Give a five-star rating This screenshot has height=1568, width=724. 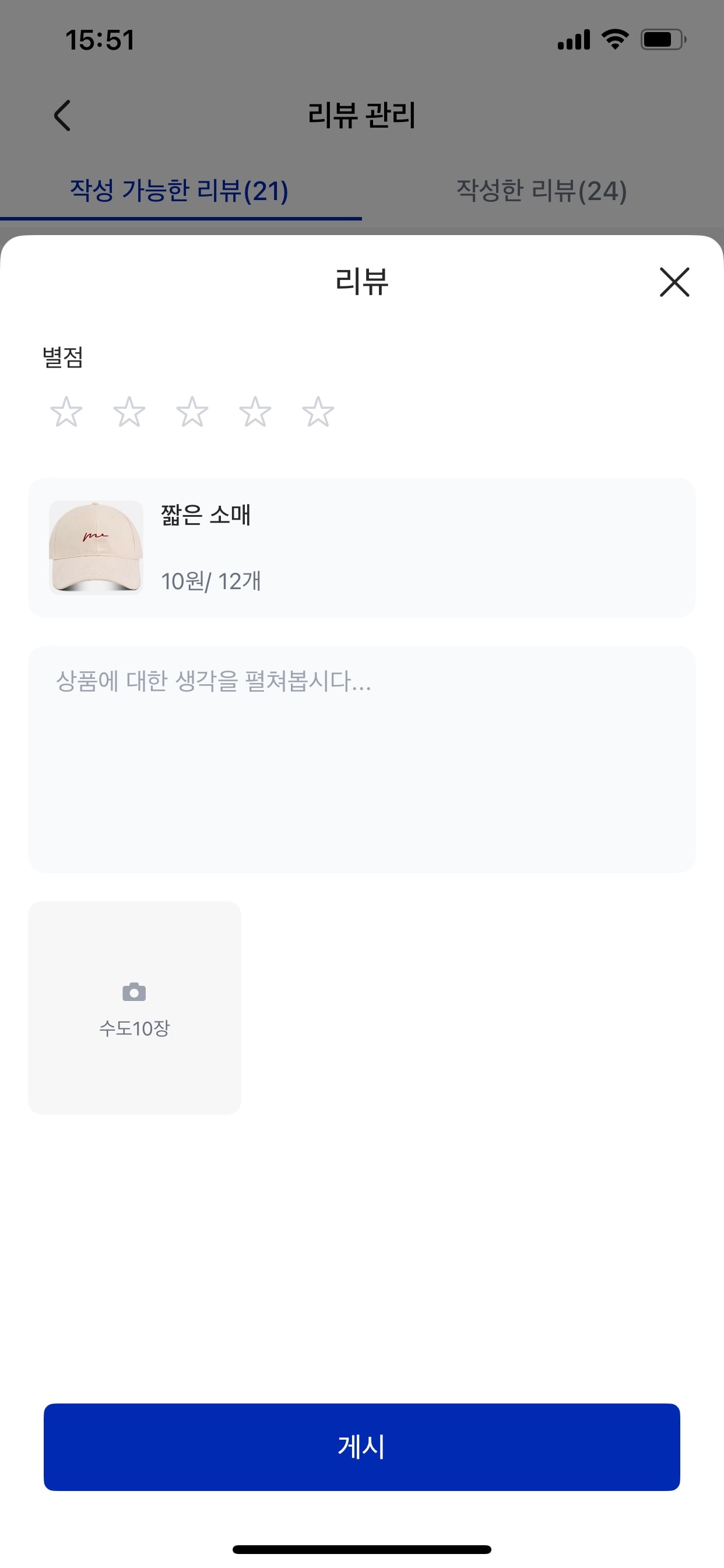(318, 412)
